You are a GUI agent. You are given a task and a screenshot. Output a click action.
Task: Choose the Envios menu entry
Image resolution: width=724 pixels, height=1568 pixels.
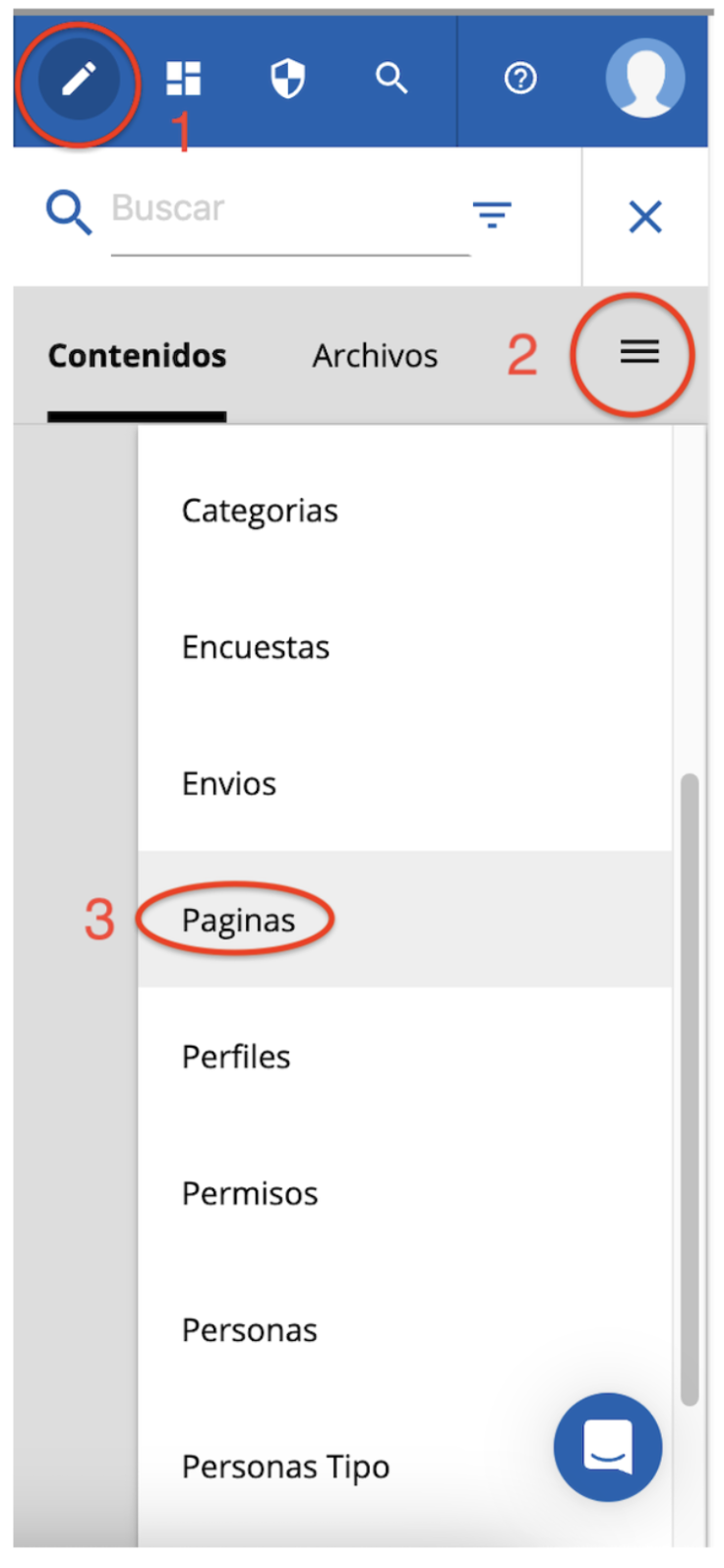(229, 784)
